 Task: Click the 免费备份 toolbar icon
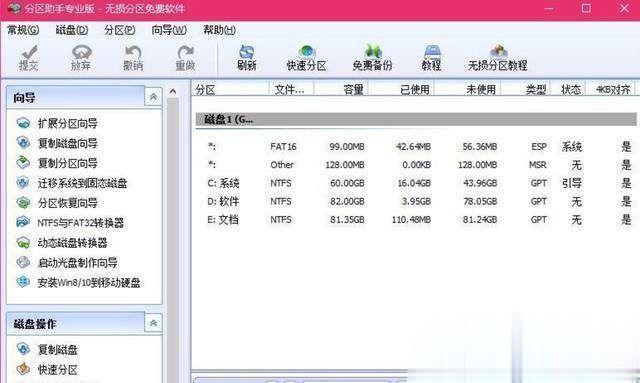click(373, 58)
